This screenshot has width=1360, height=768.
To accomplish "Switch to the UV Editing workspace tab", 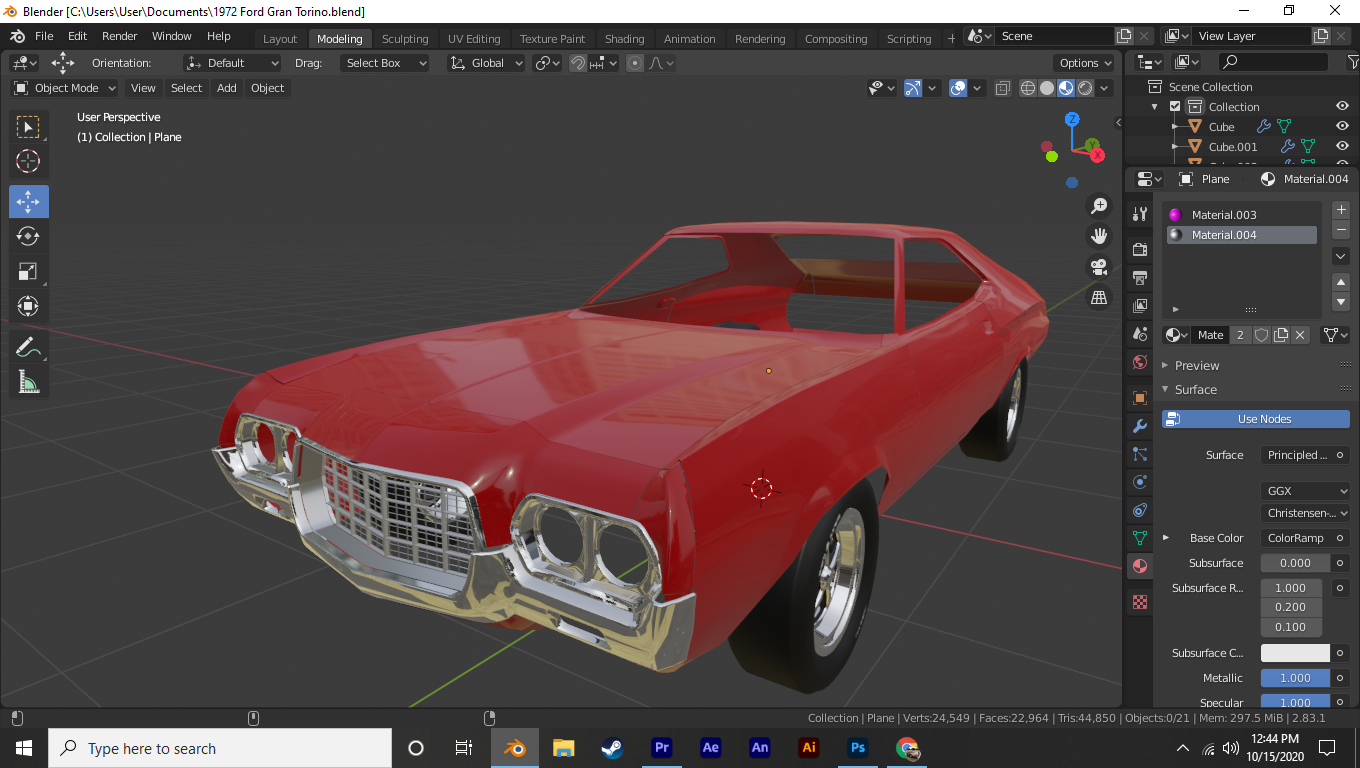I will (474, 39).
